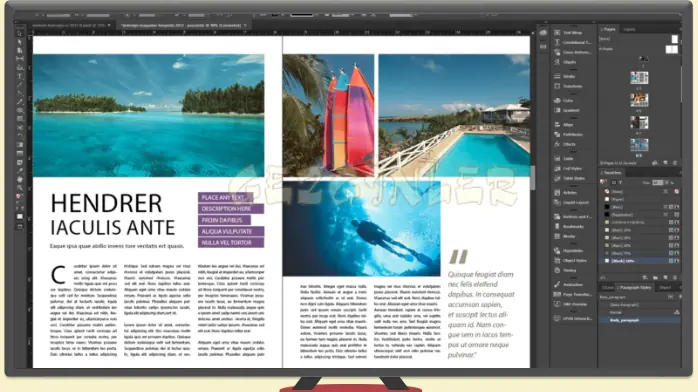
Task: Click the Fill and Stroke box in toolbox
Action: click(20, 197)
